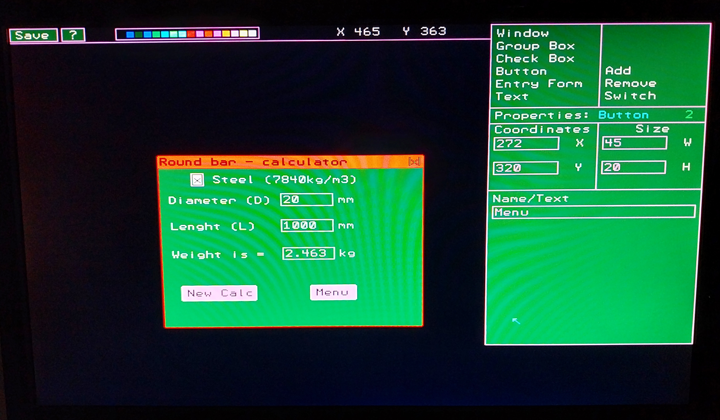
Task: Click the Diameter (D) input field
Action: (x=306, y=200)
